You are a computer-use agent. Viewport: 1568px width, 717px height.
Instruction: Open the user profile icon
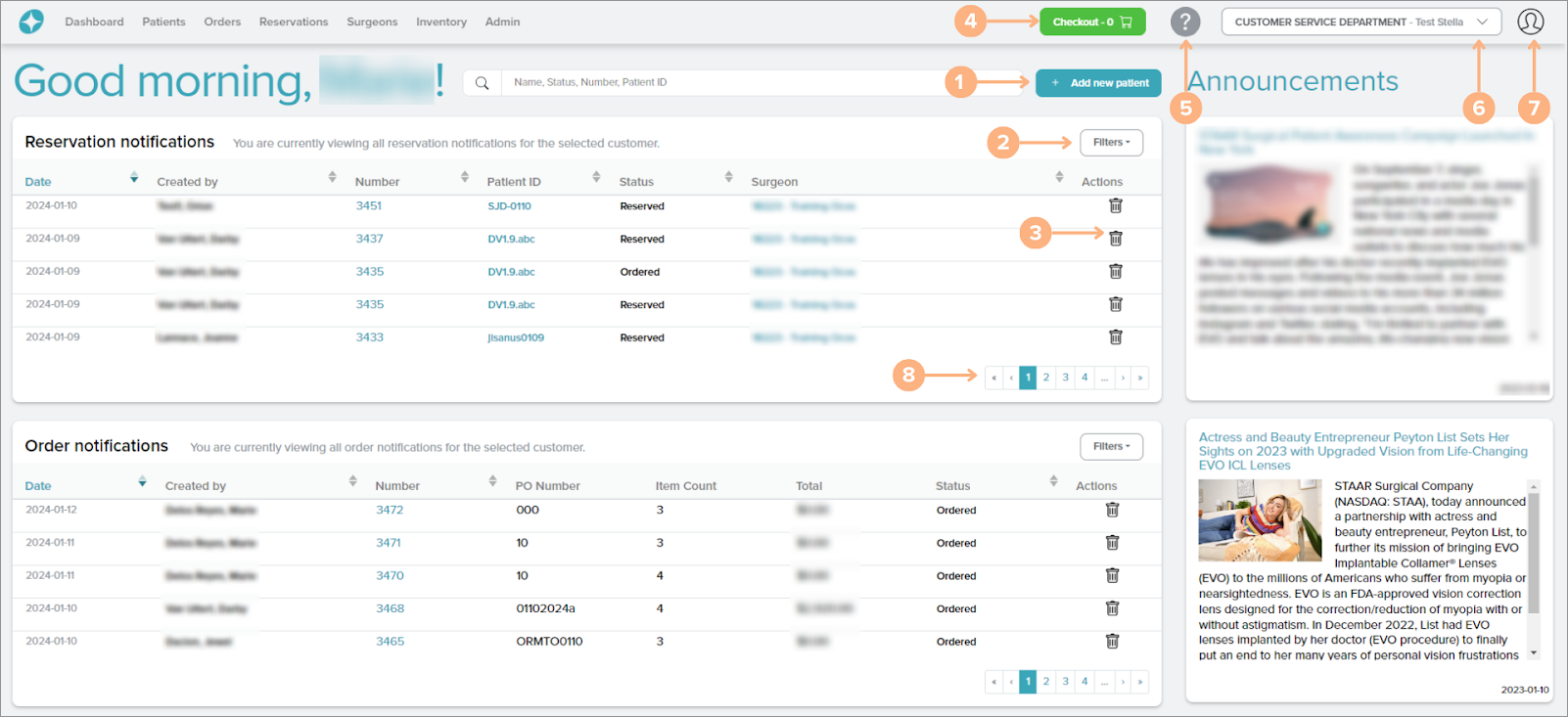(1530, 22)
